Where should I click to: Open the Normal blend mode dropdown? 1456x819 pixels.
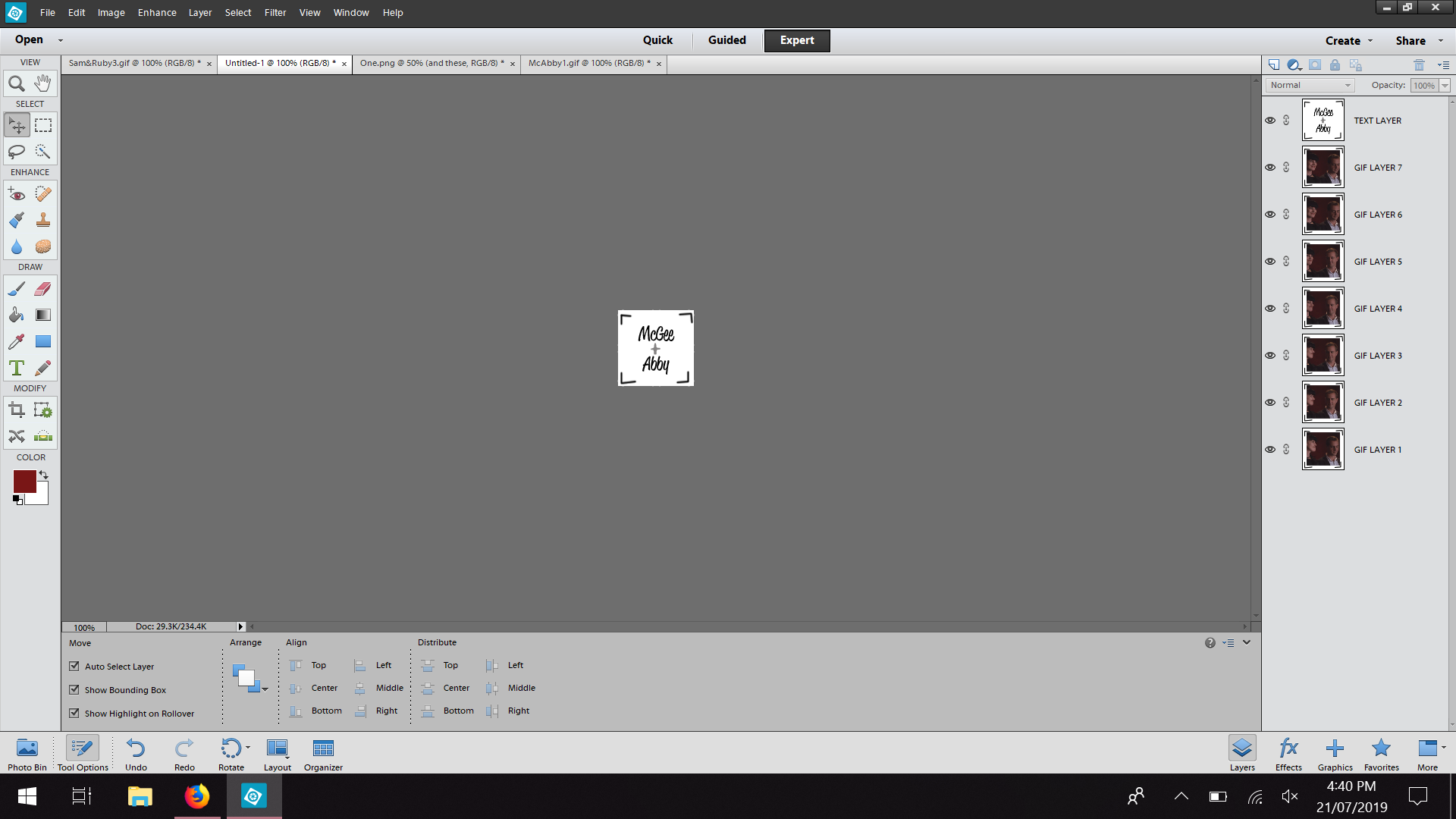[1310, 85]
